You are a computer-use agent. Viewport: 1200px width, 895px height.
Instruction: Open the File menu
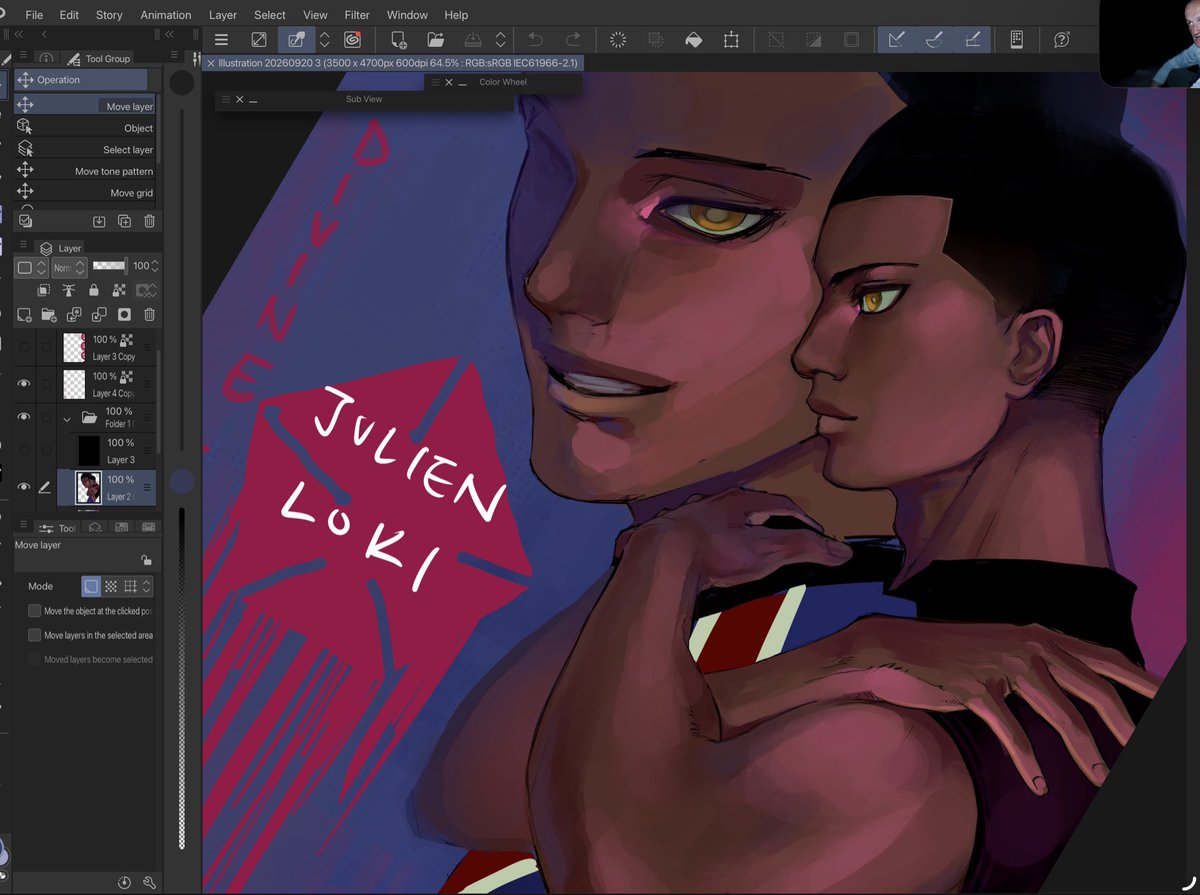click(x=34, y=15)
